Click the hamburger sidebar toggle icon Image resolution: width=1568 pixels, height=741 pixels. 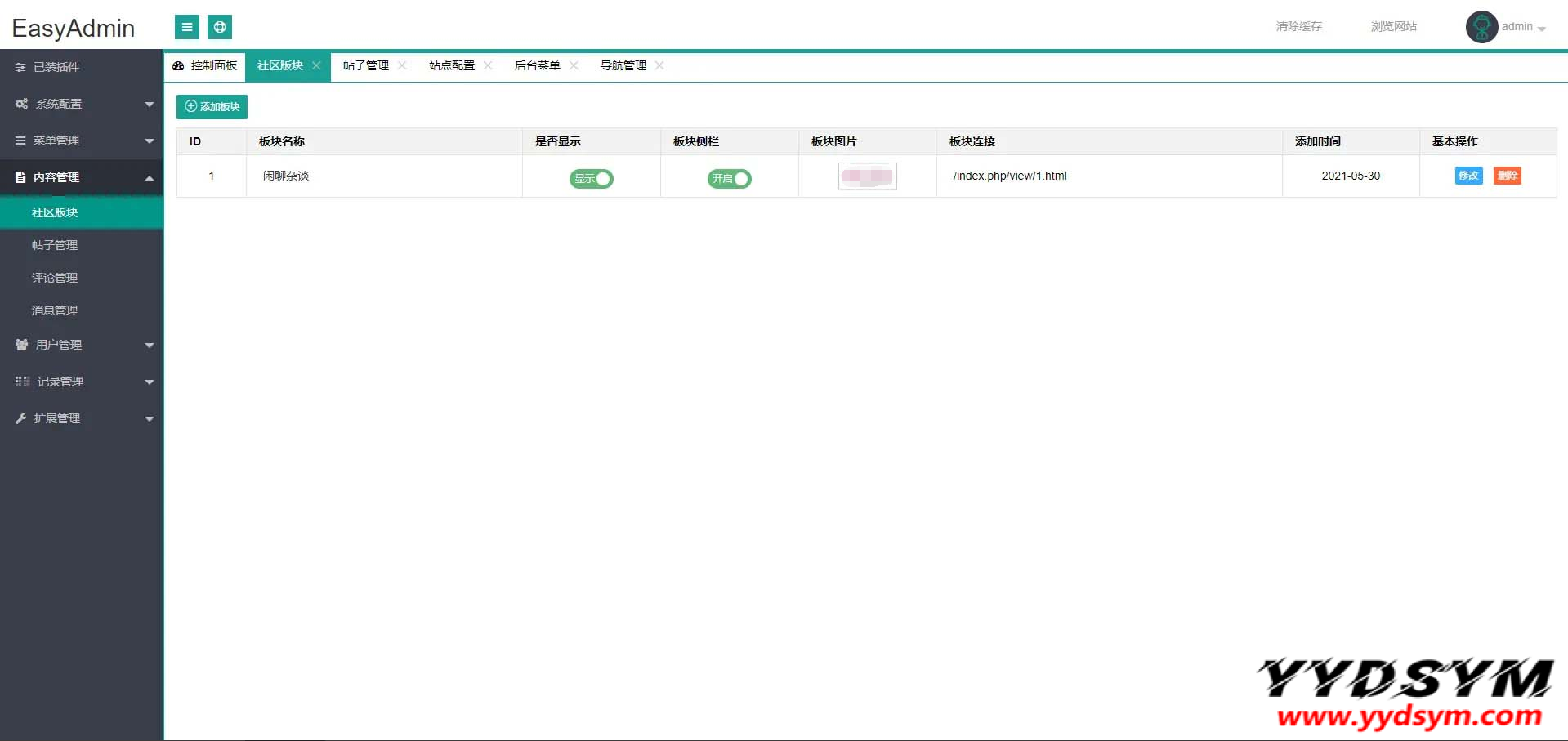[187, 27]
